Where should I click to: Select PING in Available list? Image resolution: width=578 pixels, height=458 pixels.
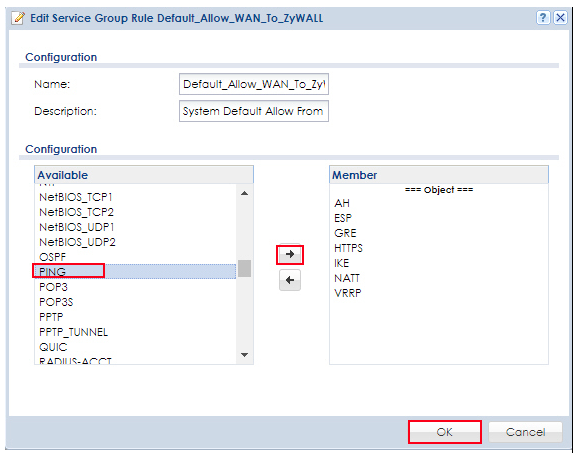click(x=135, y=272)
